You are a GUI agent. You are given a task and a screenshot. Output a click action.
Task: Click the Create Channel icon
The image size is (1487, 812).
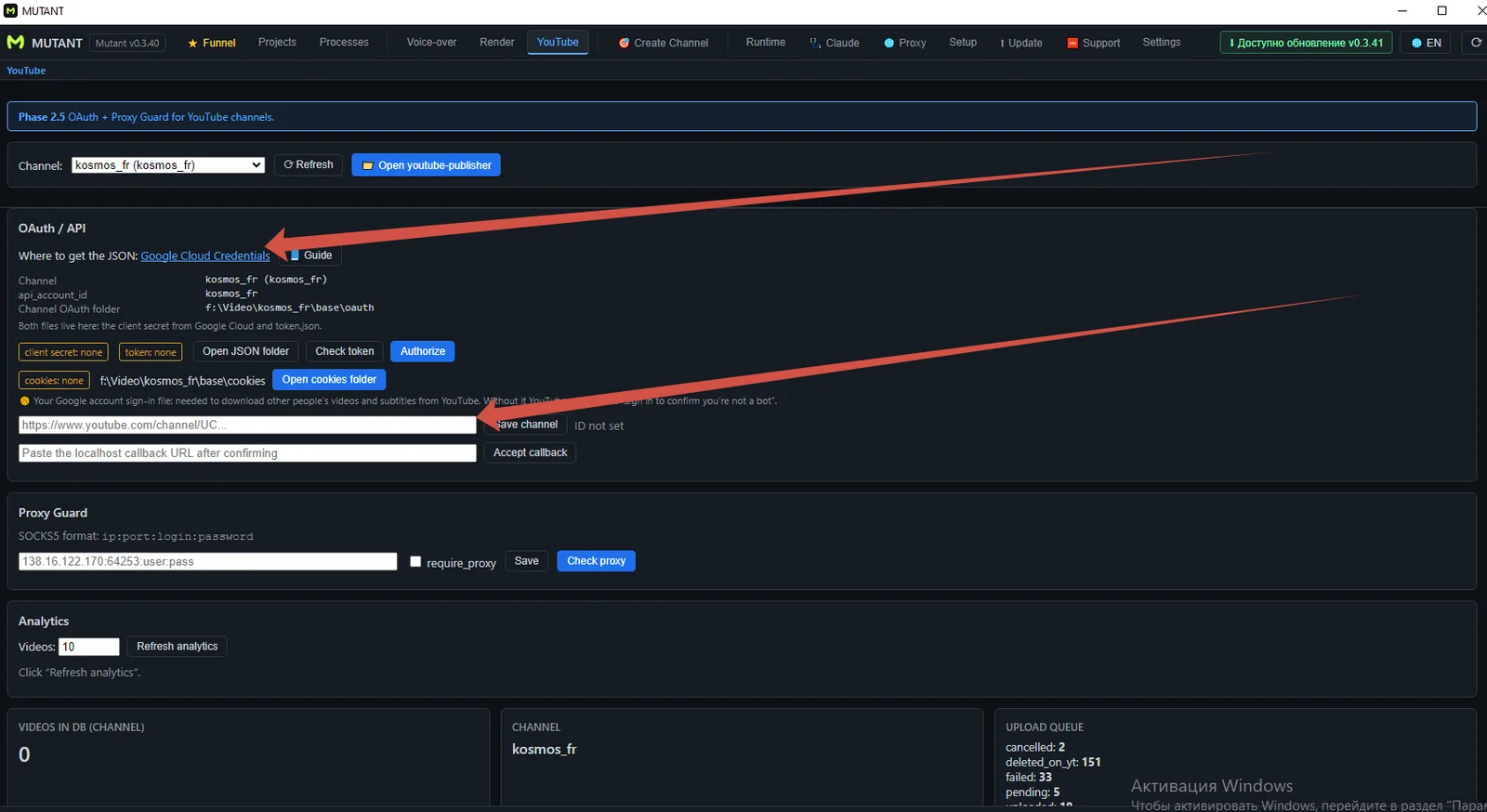625,44
